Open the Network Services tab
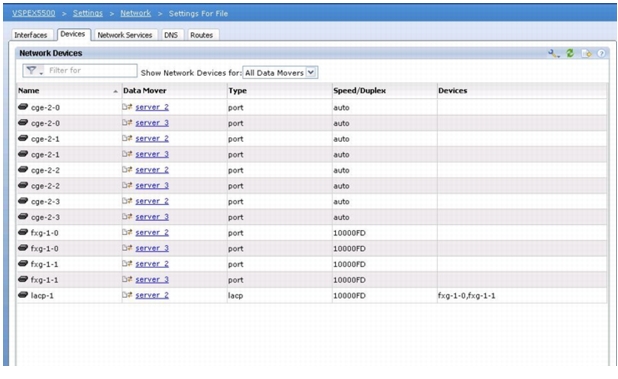Viewport: 618px width, 379px height. (x=125, y=35)
